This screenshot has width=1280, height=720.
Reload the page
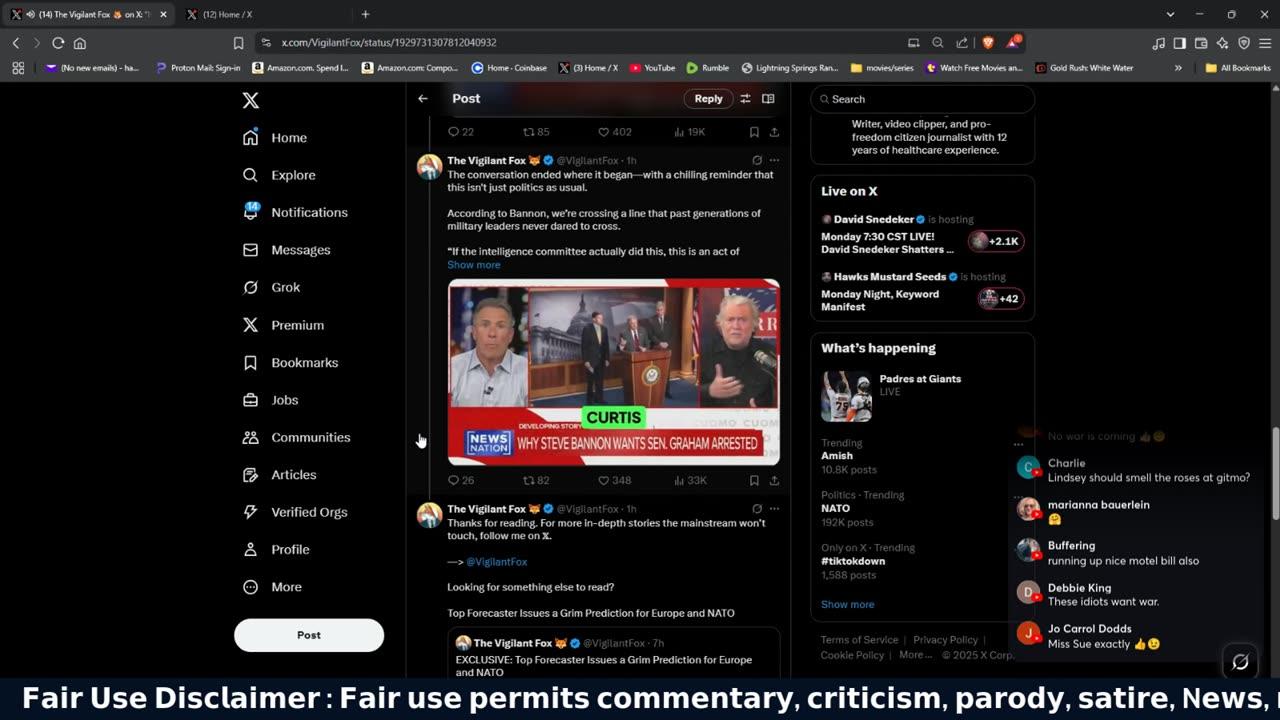click(58, 43)
